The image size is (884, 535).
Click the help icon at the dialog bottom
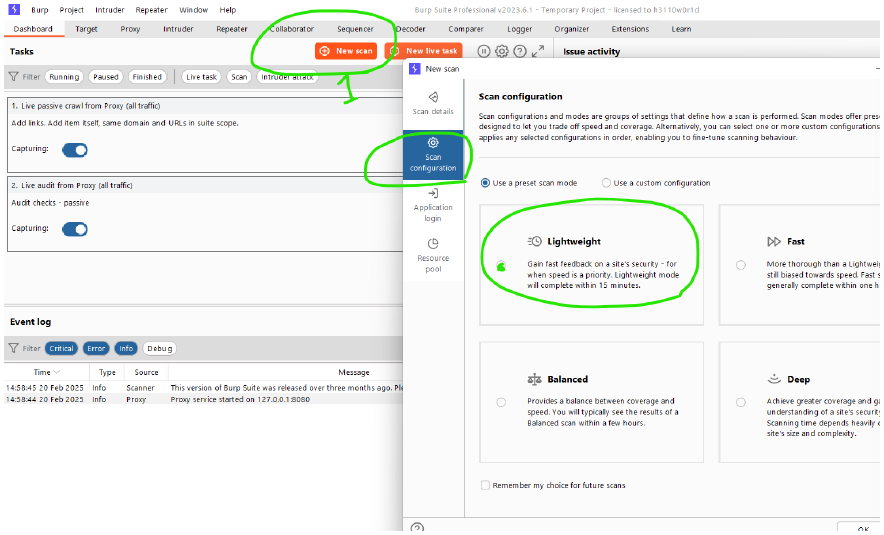click(x=417, y=528)
